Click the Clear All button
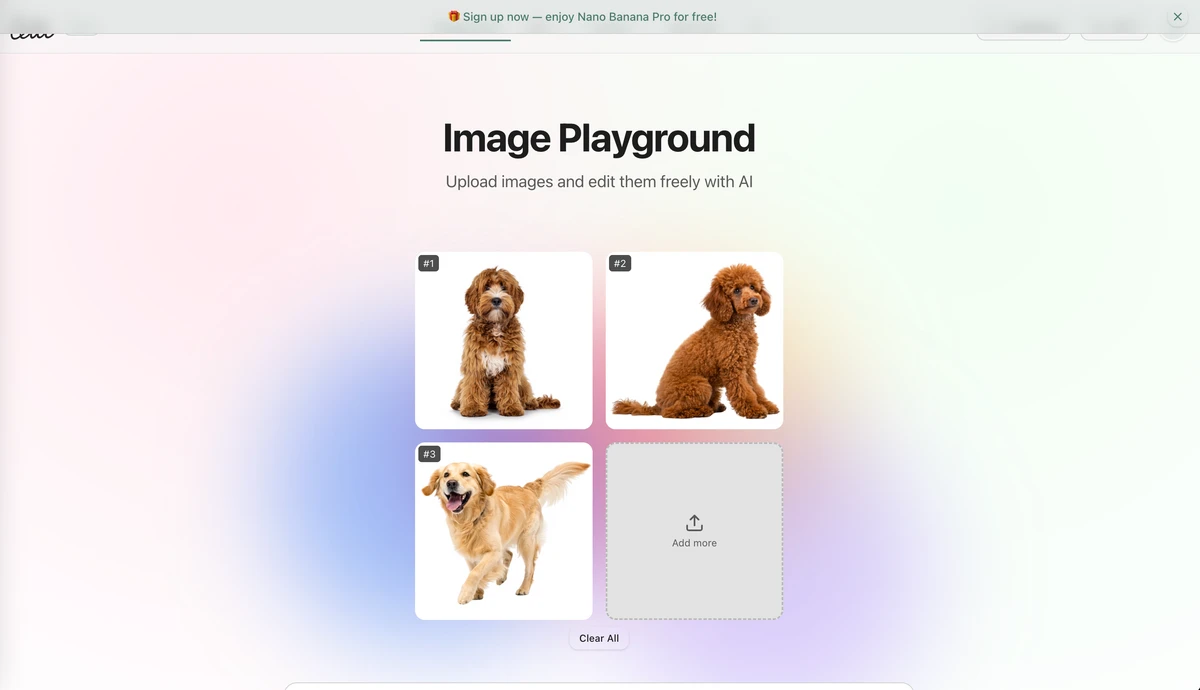This screenshot has height=690, width=1200. [x=599, y=638]
